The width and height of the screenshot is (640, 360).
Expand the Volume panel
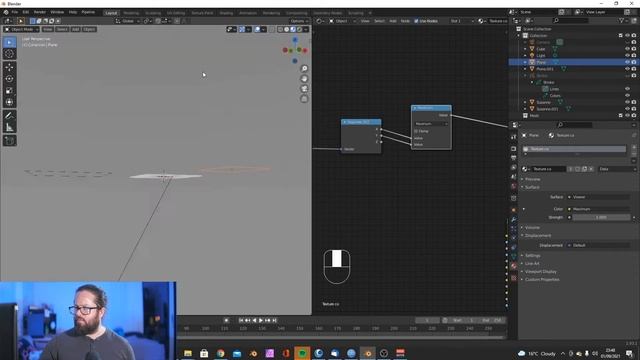[x=532, y=227]
